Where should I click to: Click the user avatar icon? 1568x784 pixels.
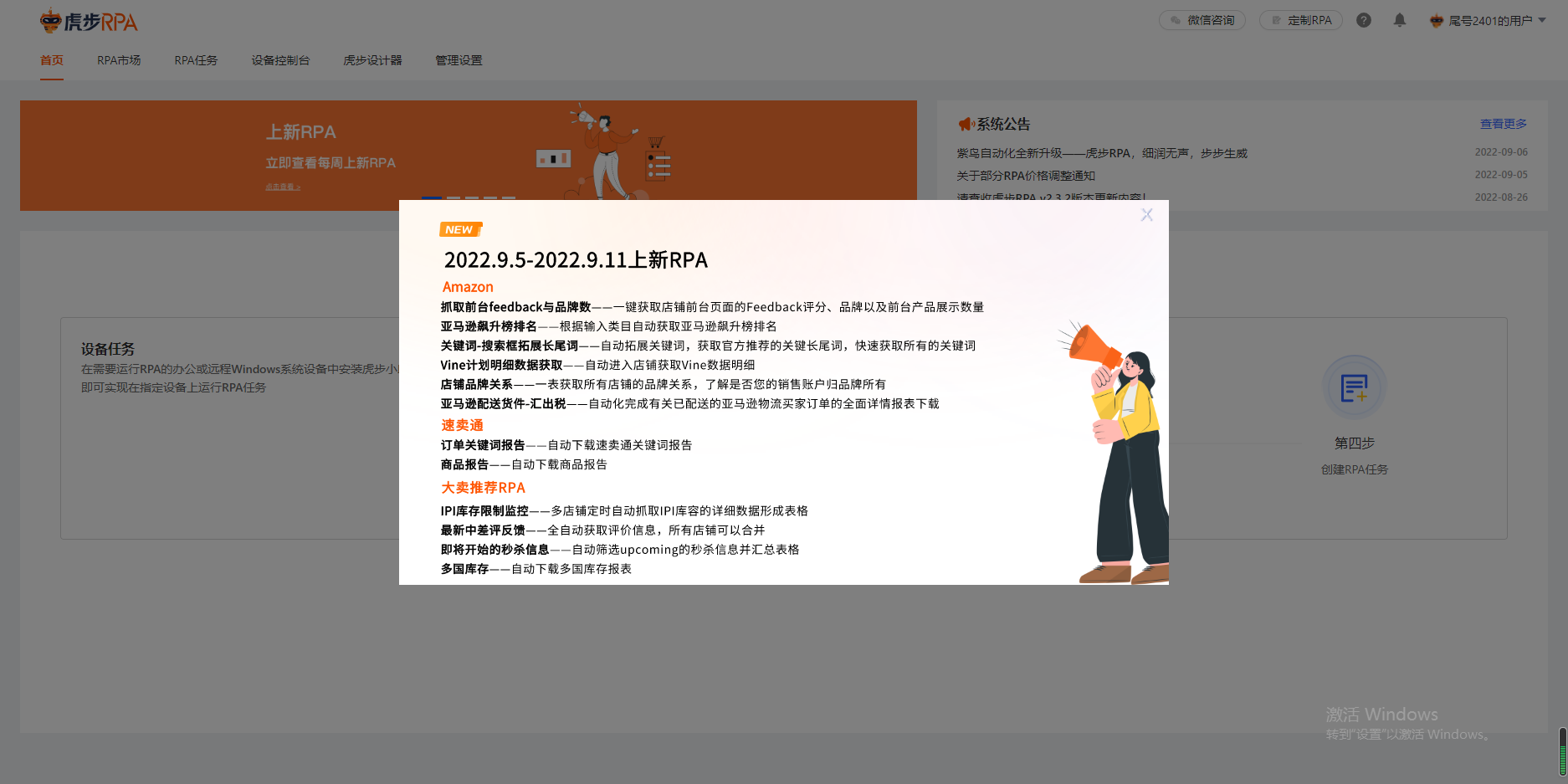(x=1437, y=20)
